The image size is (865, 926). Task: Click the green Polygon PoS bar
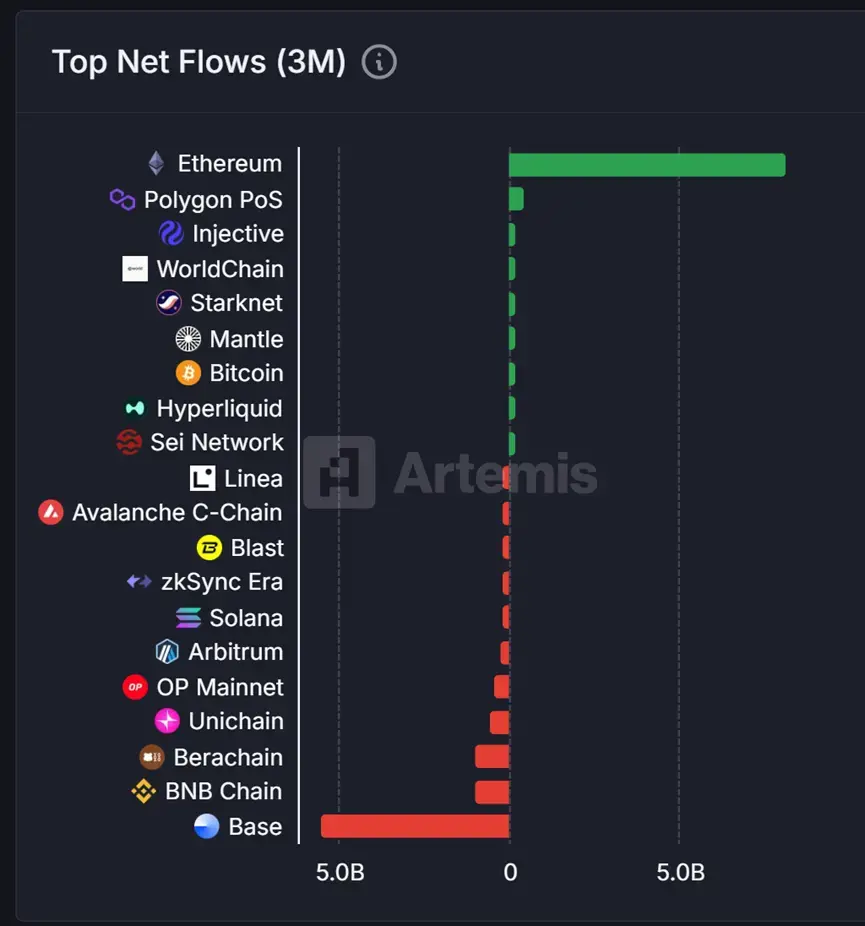click(x=516, y=199)
